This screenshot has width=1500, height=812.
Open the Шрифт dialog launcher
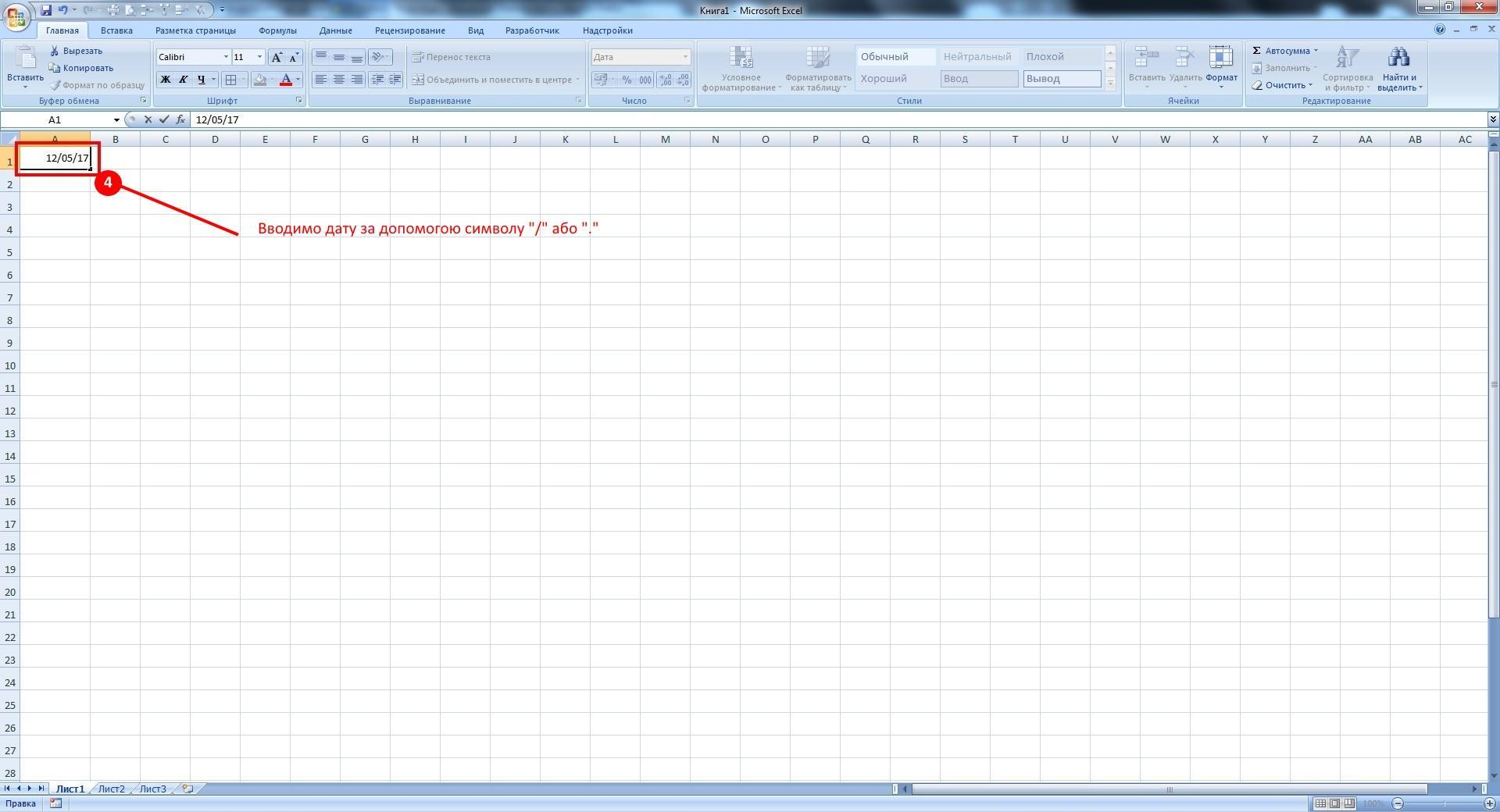pos(299,101)
